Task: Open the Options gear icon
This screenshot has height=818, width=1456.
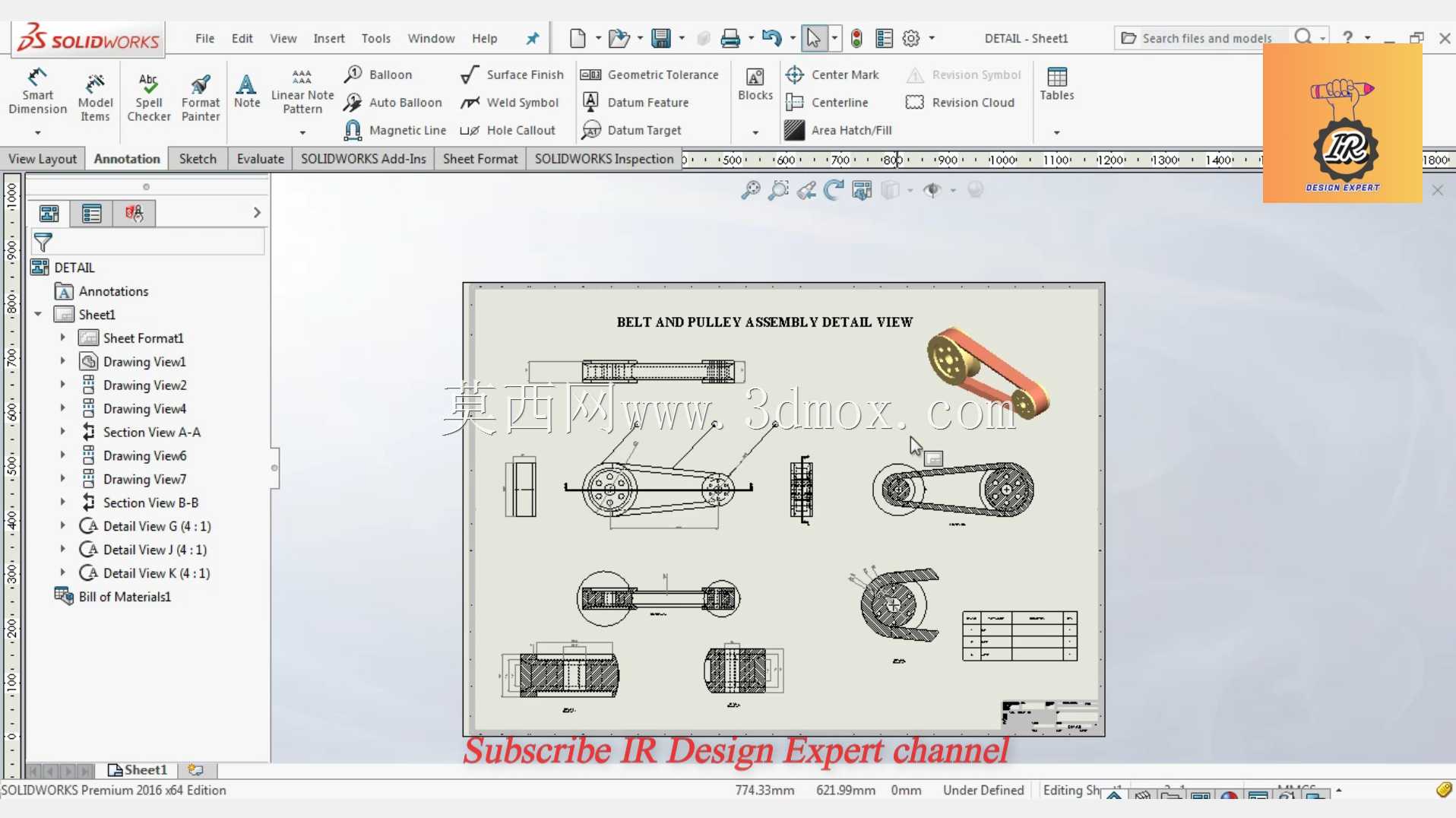Action: [911, 38]
